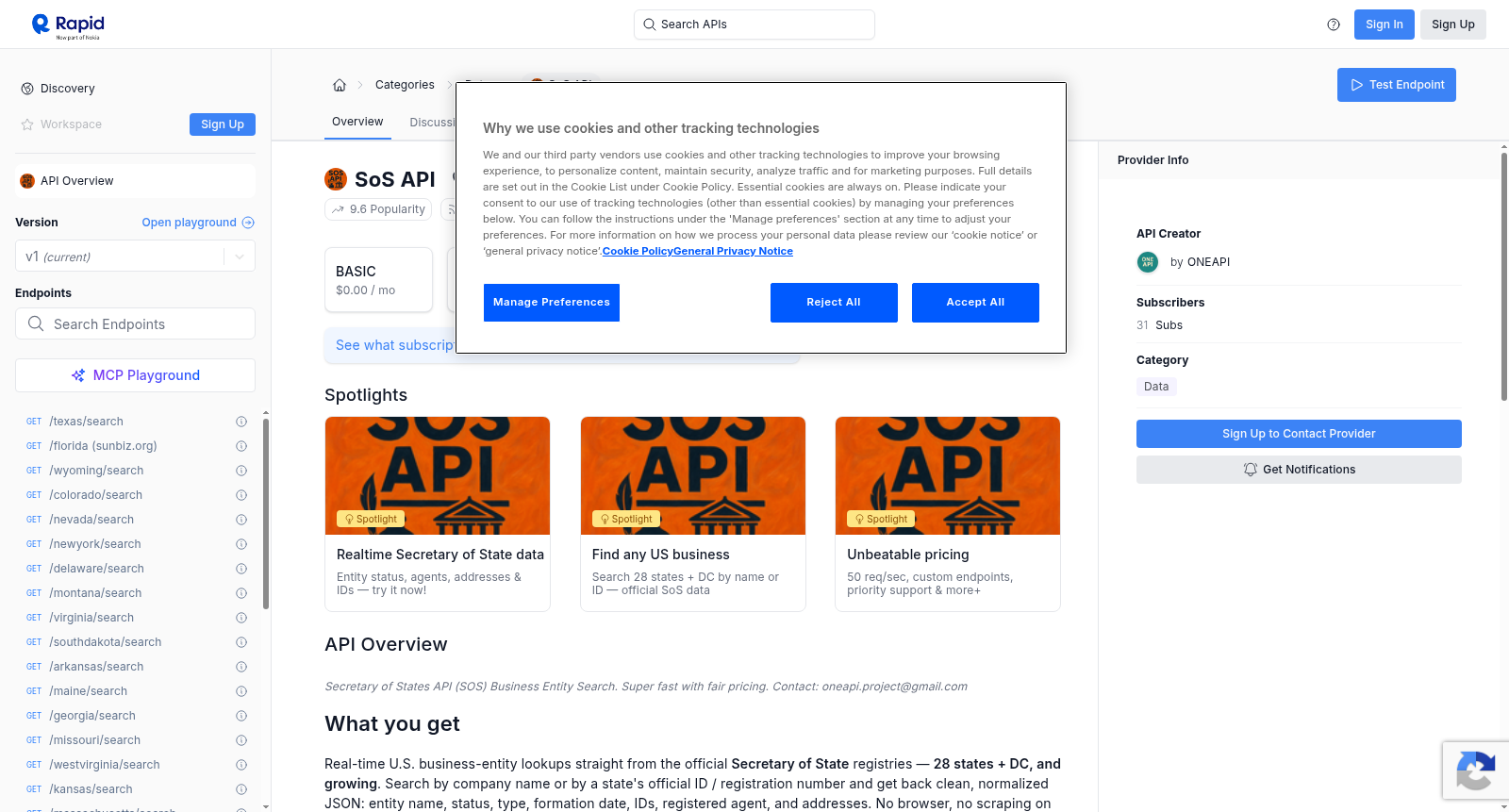Viewport: 1509px width, 812px height.
Task: Click the Workspace star icon
Action: tap(27, 124)
